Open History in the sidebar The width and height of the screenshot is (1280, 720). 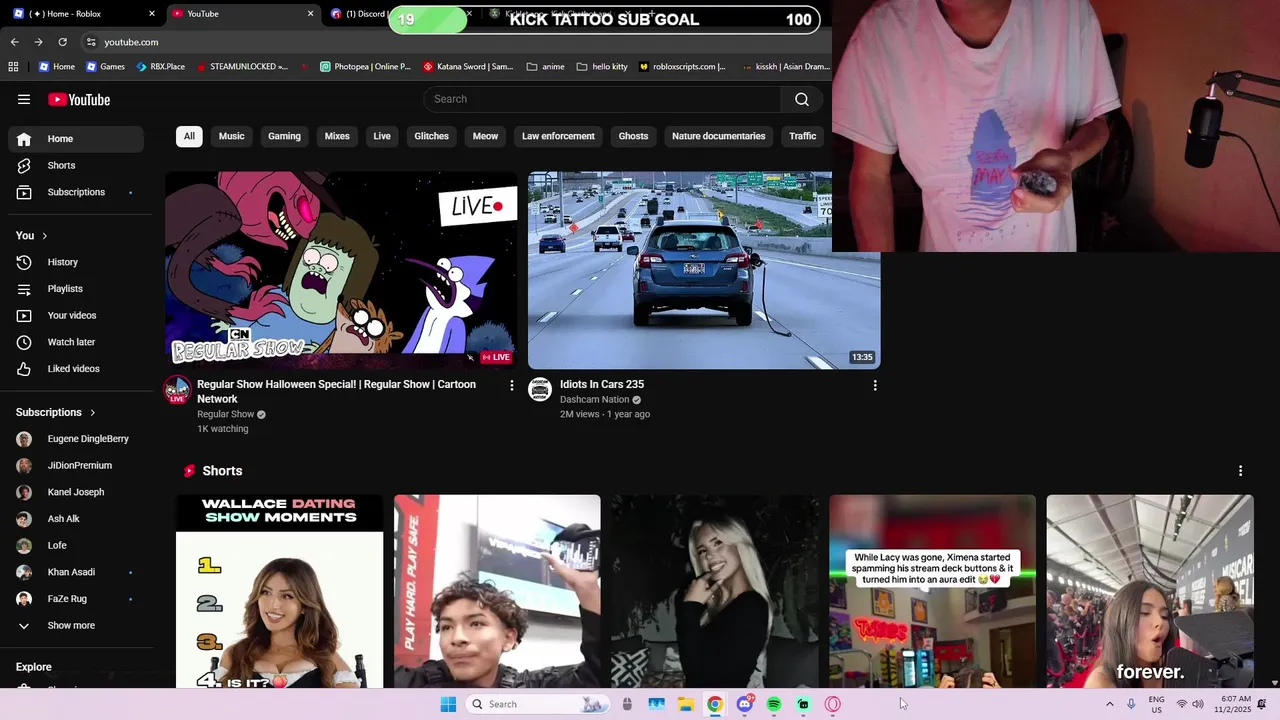coord(76,262)
